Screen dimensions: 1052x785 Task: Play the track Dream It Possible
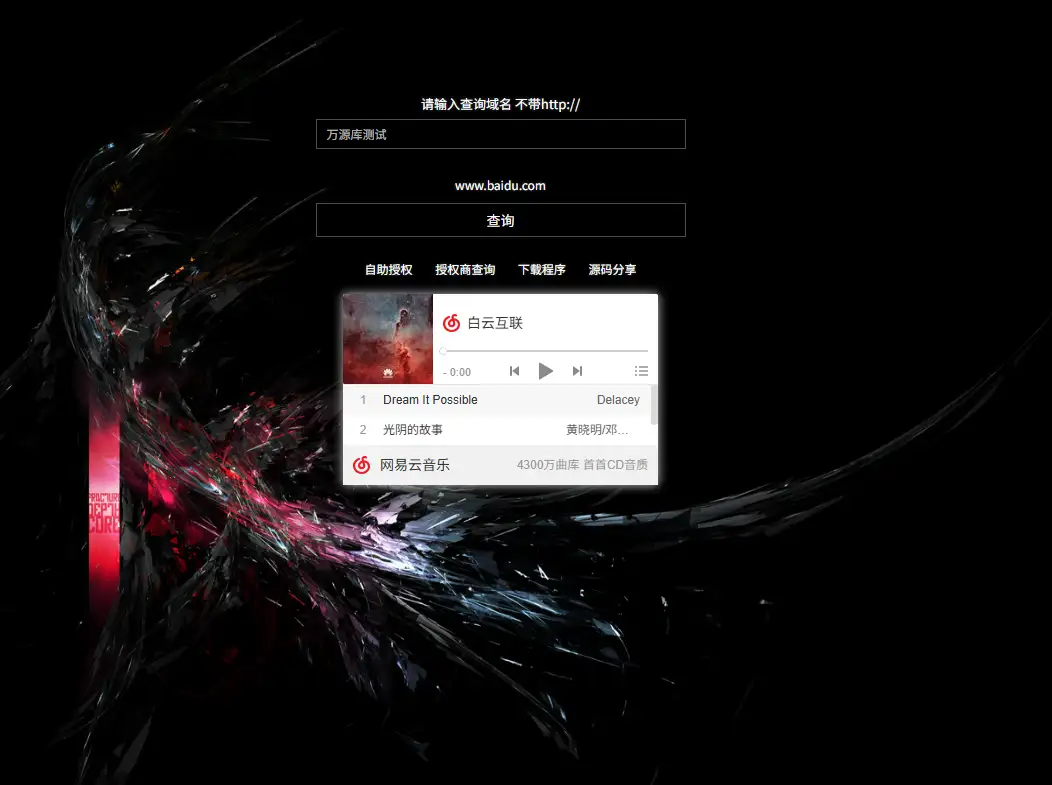pyautogui.click(x=429, y=399)
